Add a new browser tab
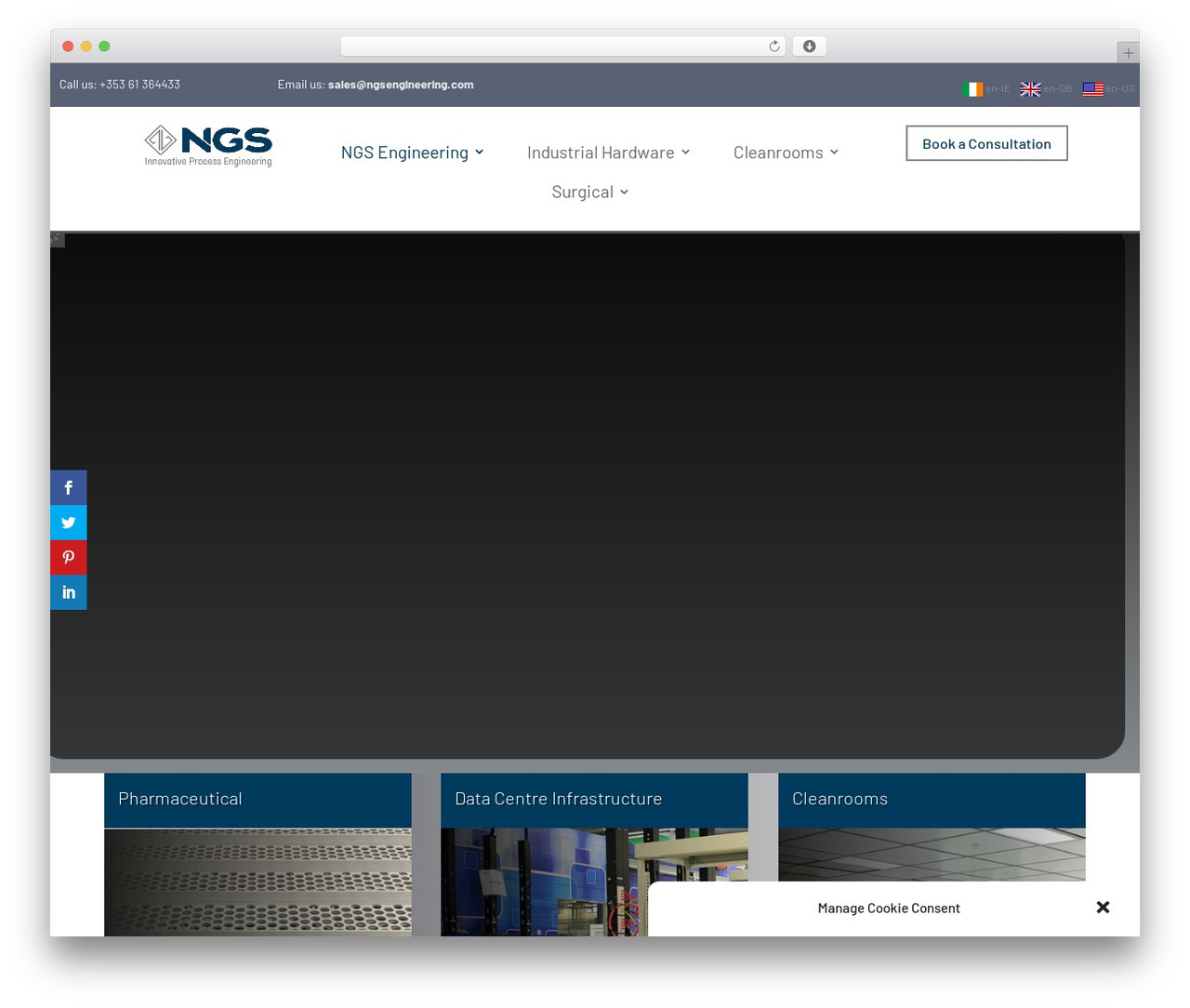The image size is (1190, 1008). point(1128,53)
